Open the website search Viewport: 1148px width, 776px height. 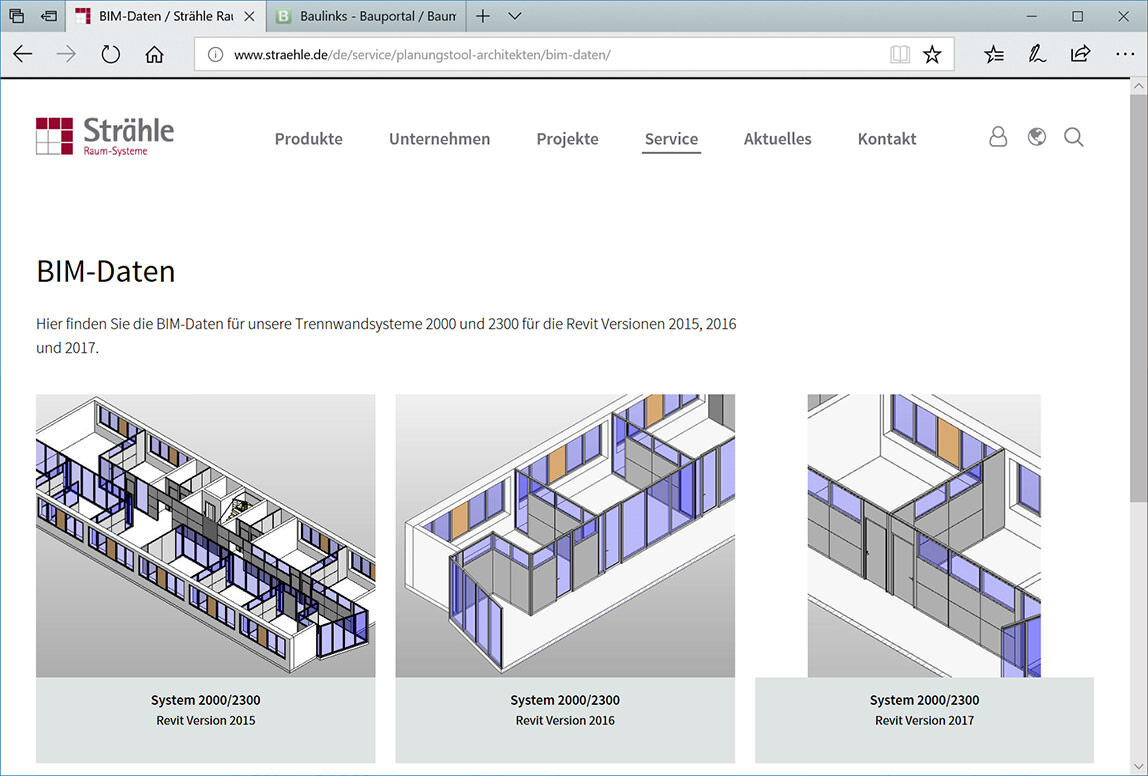tap(1074, 137)
